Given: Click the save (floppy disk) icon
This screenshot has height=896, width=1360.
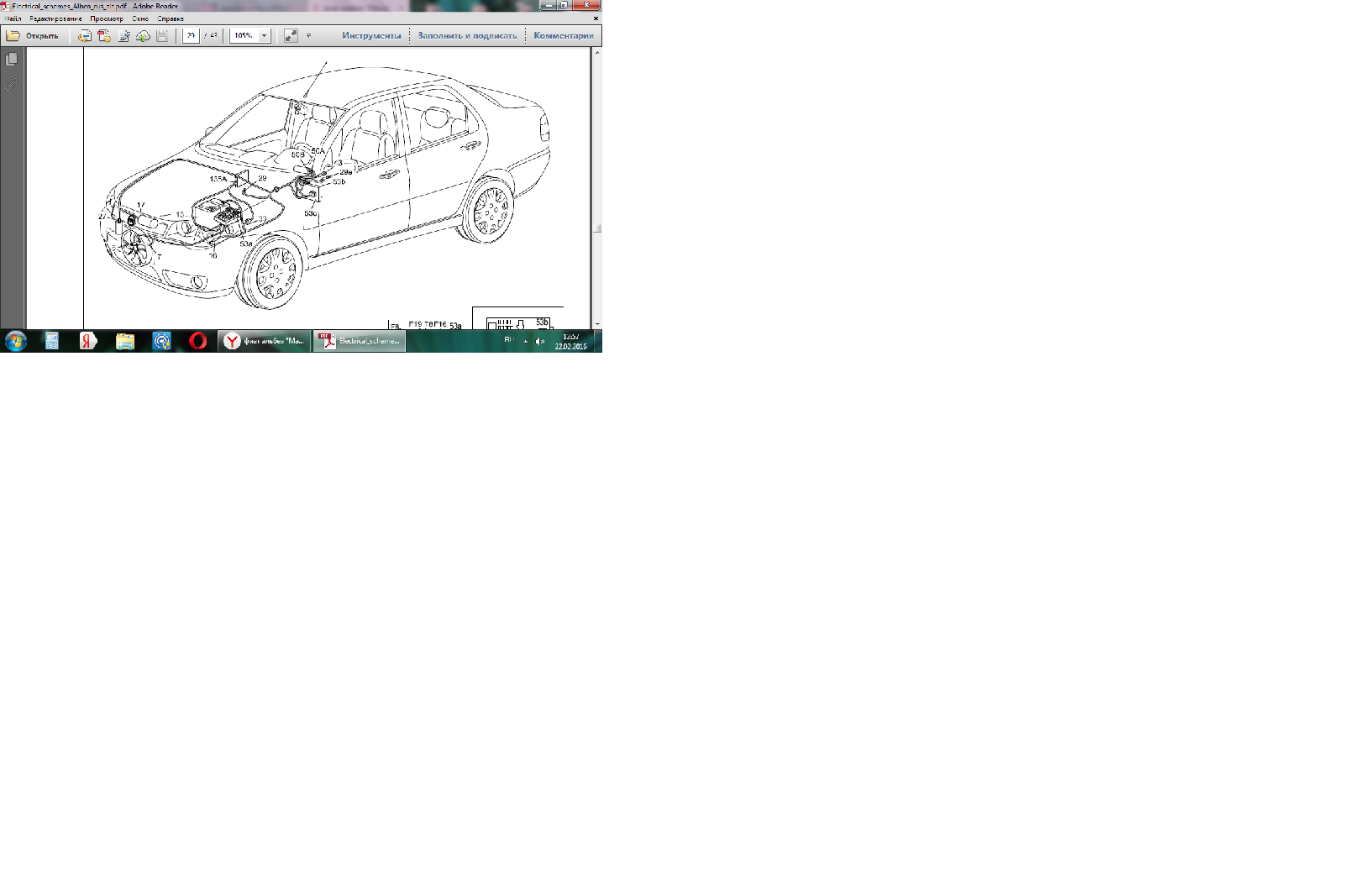Looking at the screenshot, I should [x=162, y=36].
